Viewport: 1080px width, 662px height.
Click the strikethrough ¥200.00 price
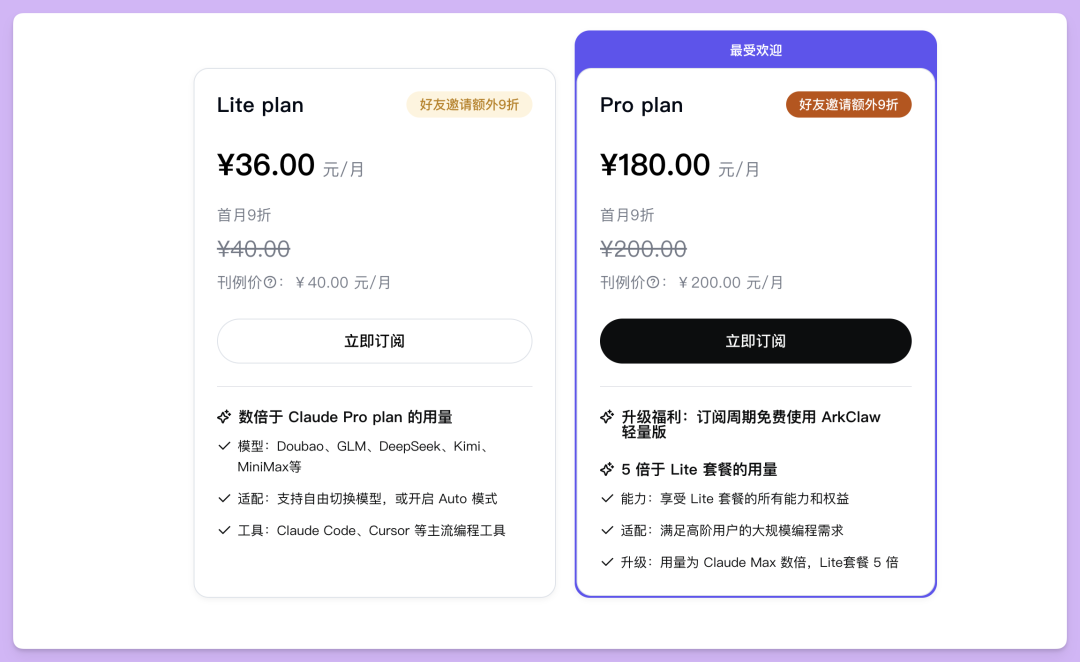pos(643,248)
